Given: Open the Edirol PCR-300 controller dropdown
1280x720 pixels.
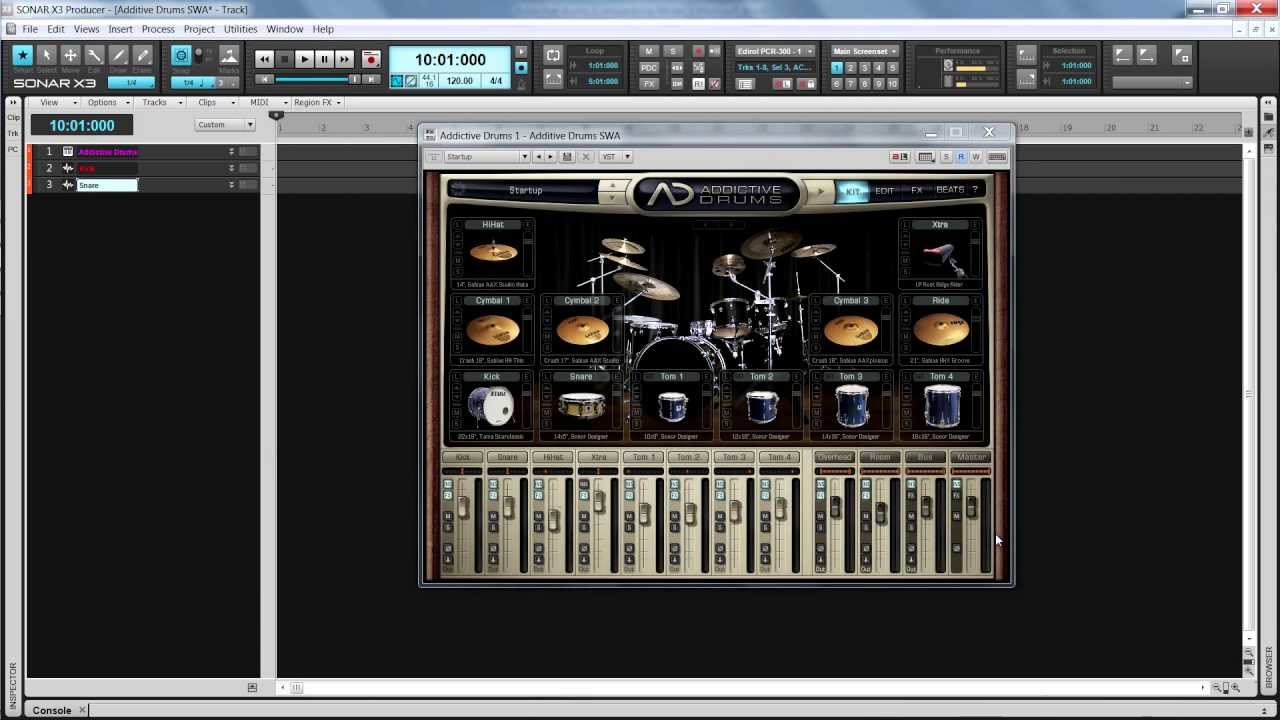Looking at the screenshot, I should (775, 51).
